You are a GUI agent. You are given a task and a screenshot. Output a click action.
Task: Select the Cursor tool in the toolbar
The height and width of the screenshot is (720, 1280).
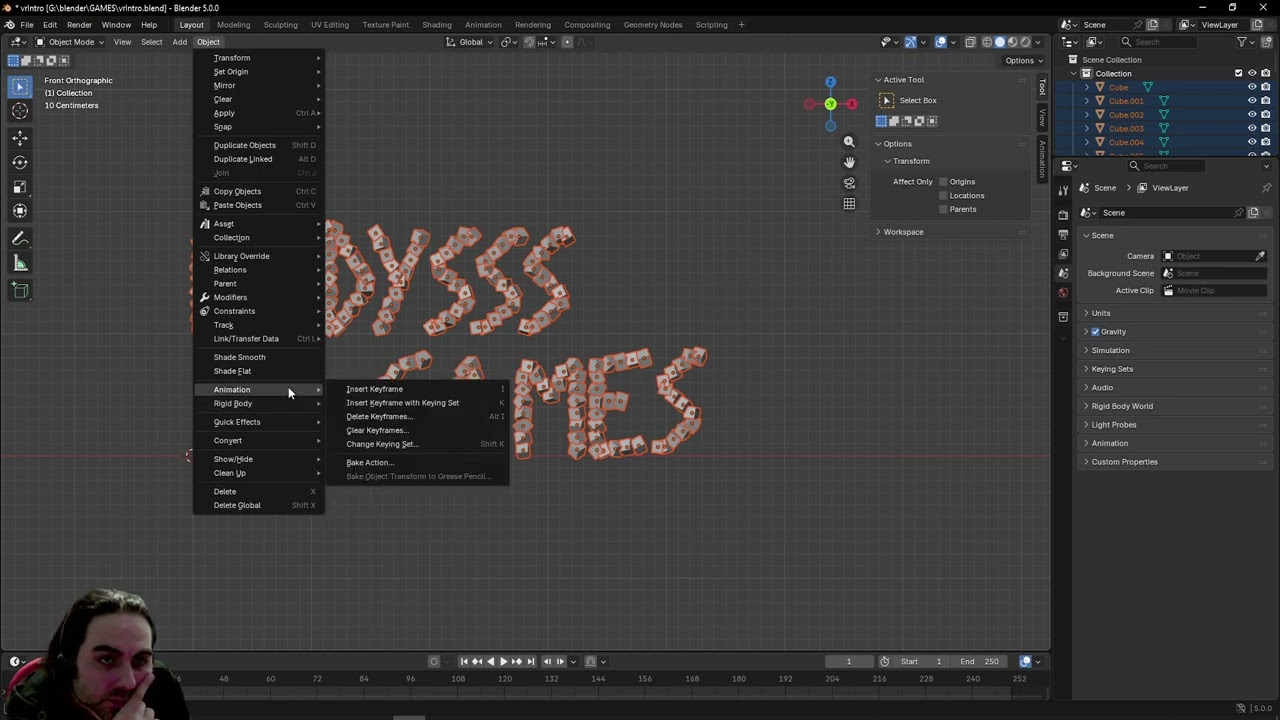20,112
